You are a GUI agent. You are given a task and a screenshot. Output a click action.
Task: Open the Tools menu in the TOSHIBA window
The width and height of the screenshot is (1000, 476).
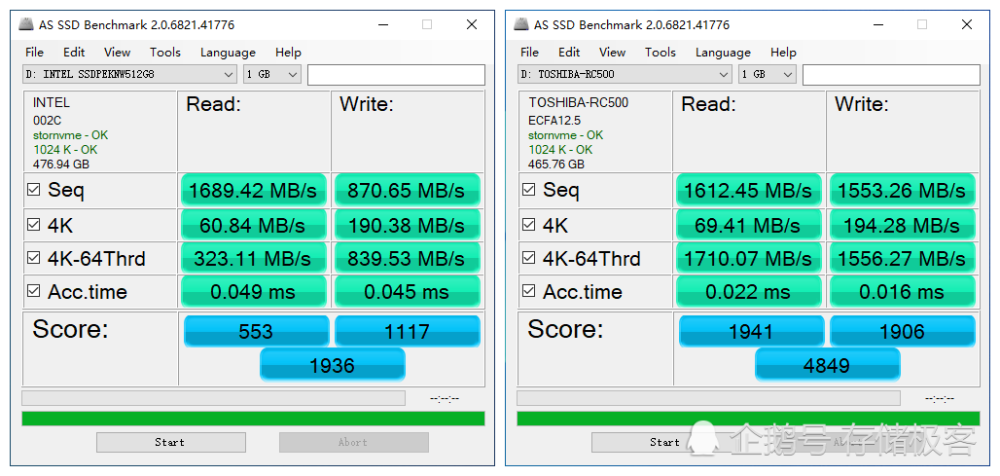click(660, 52)
